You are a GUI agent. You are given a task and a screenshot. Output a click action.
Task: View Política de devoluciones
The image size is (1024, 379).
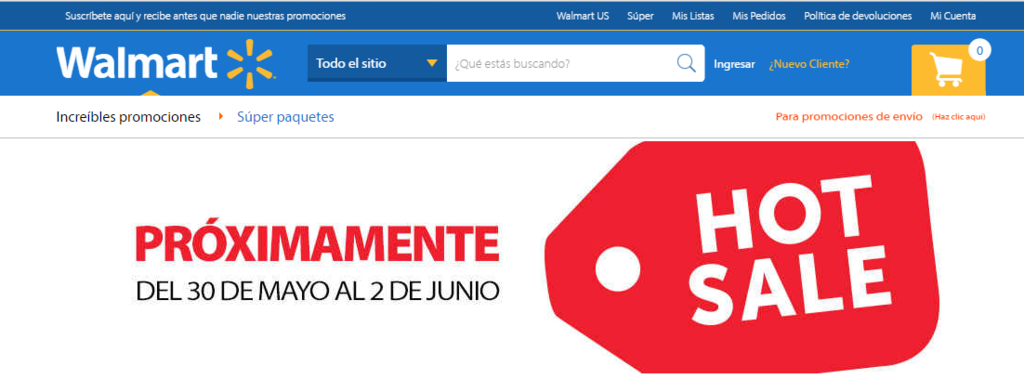(857, 16)
